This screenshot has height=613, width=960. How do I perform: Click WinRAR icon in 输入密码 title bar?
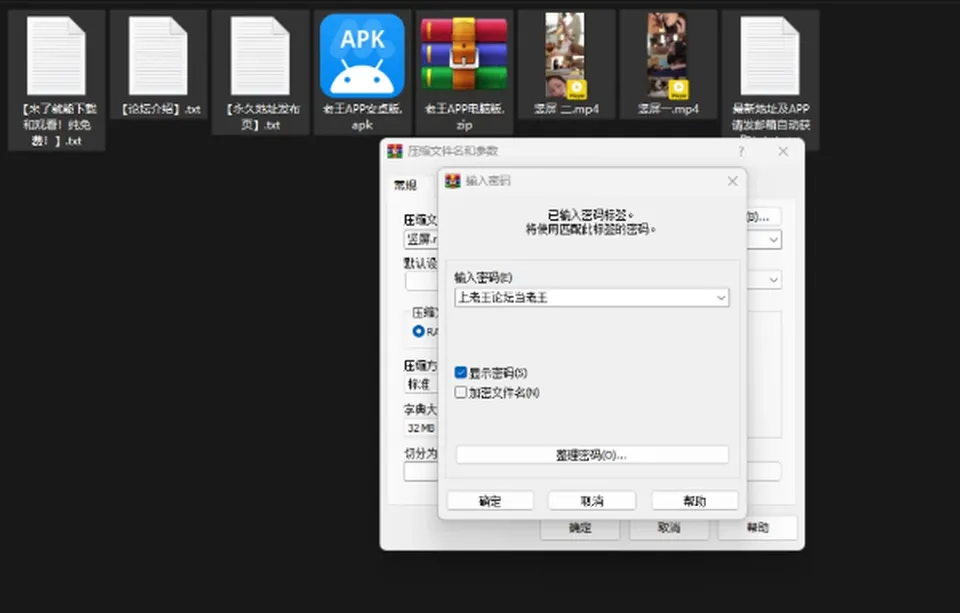[452, 181]
